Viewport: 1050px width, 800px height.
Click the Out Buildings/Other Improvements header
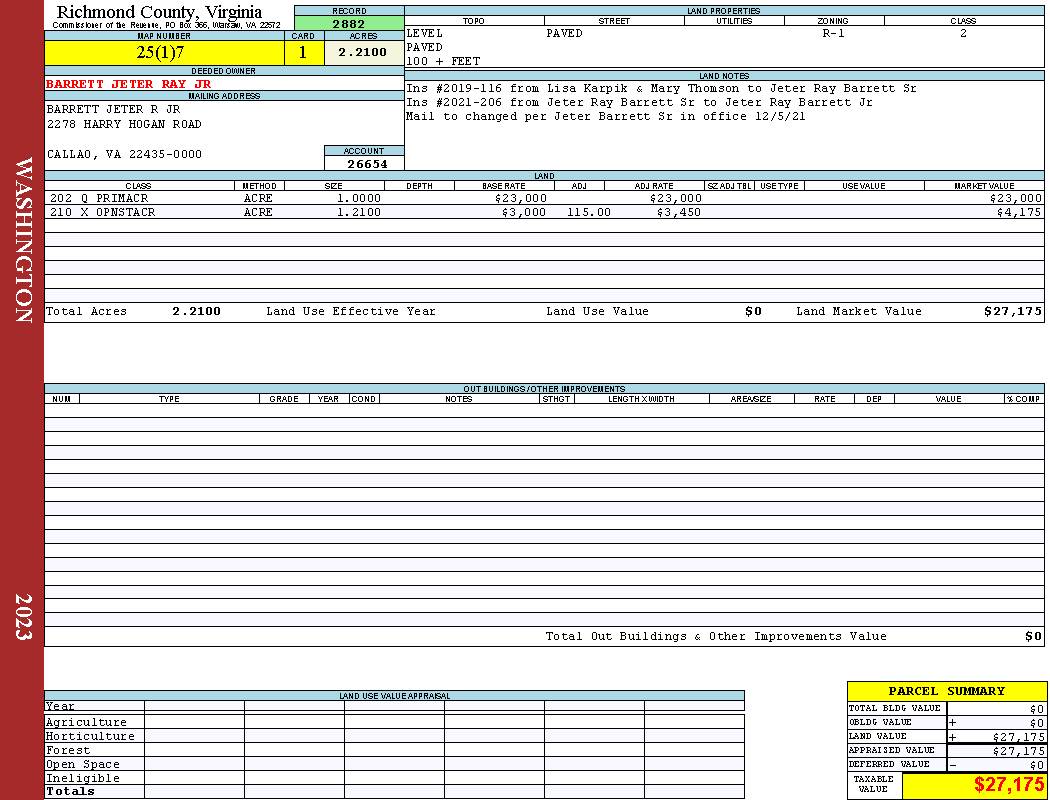click(x=544, y=388)
